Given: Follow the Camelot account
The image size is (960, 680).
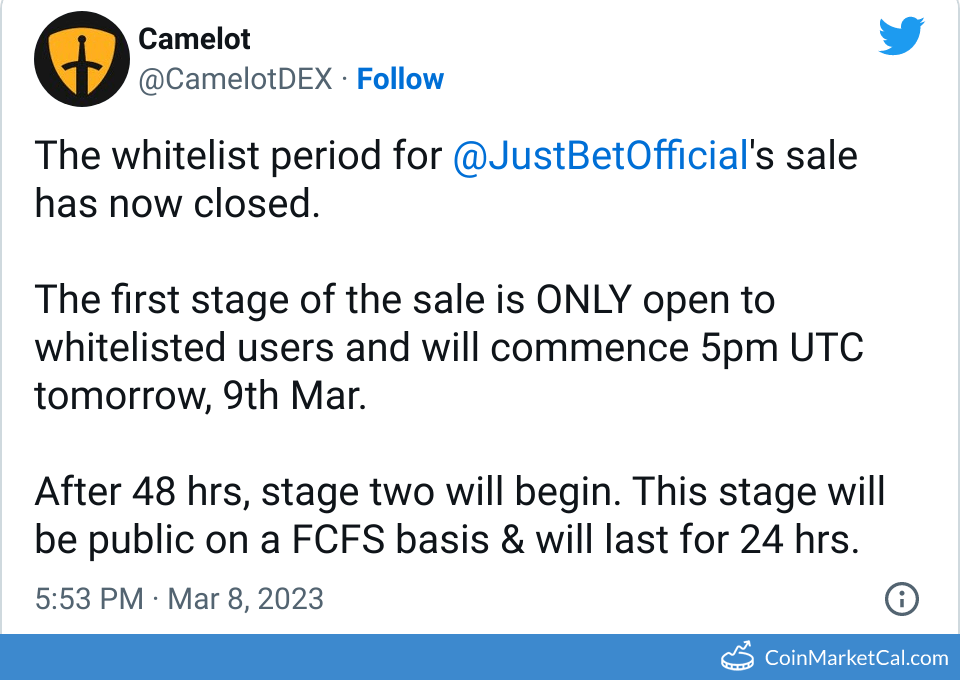Looking at the screenshot, I should 400,79.
